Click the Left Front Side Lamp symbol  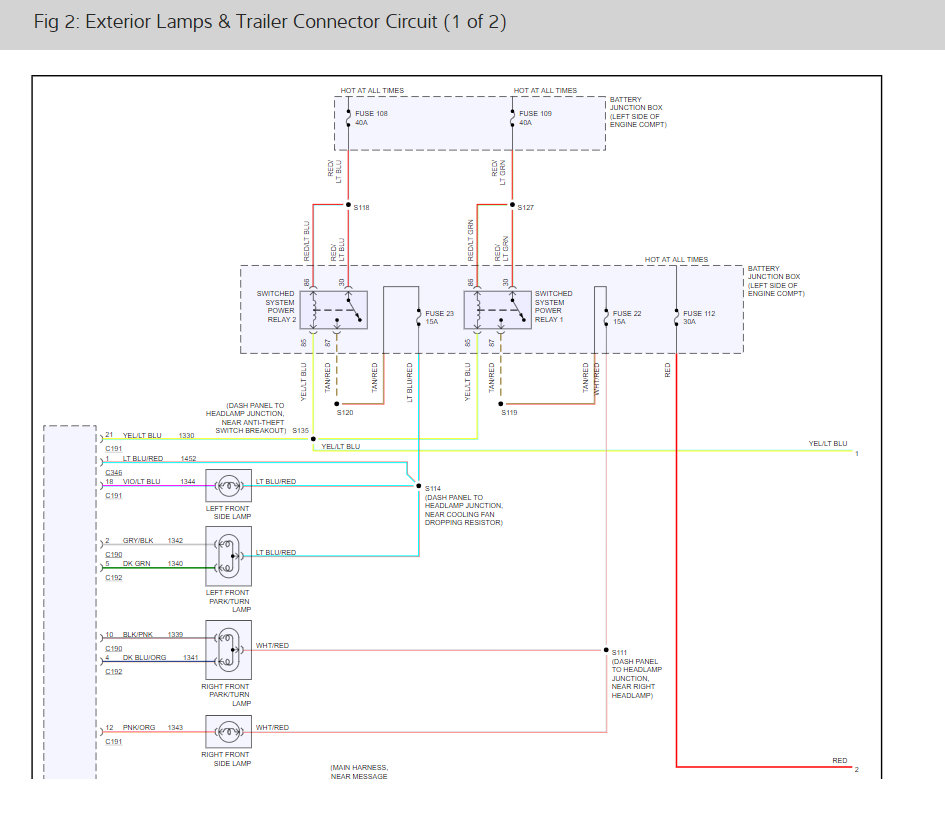click(x=228, y=485)
